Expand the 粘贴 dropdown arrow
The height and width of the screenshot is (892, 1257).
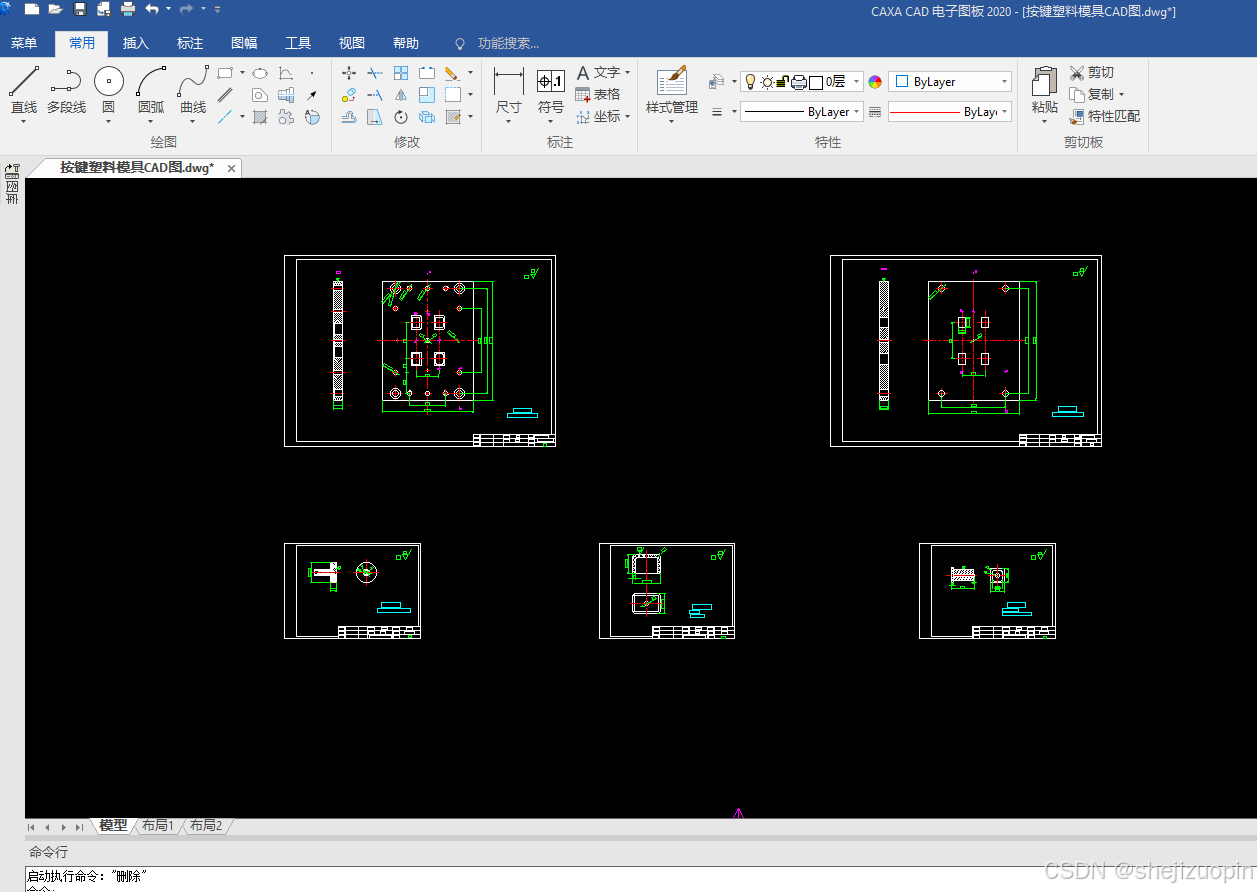(x=1044, y=122)
